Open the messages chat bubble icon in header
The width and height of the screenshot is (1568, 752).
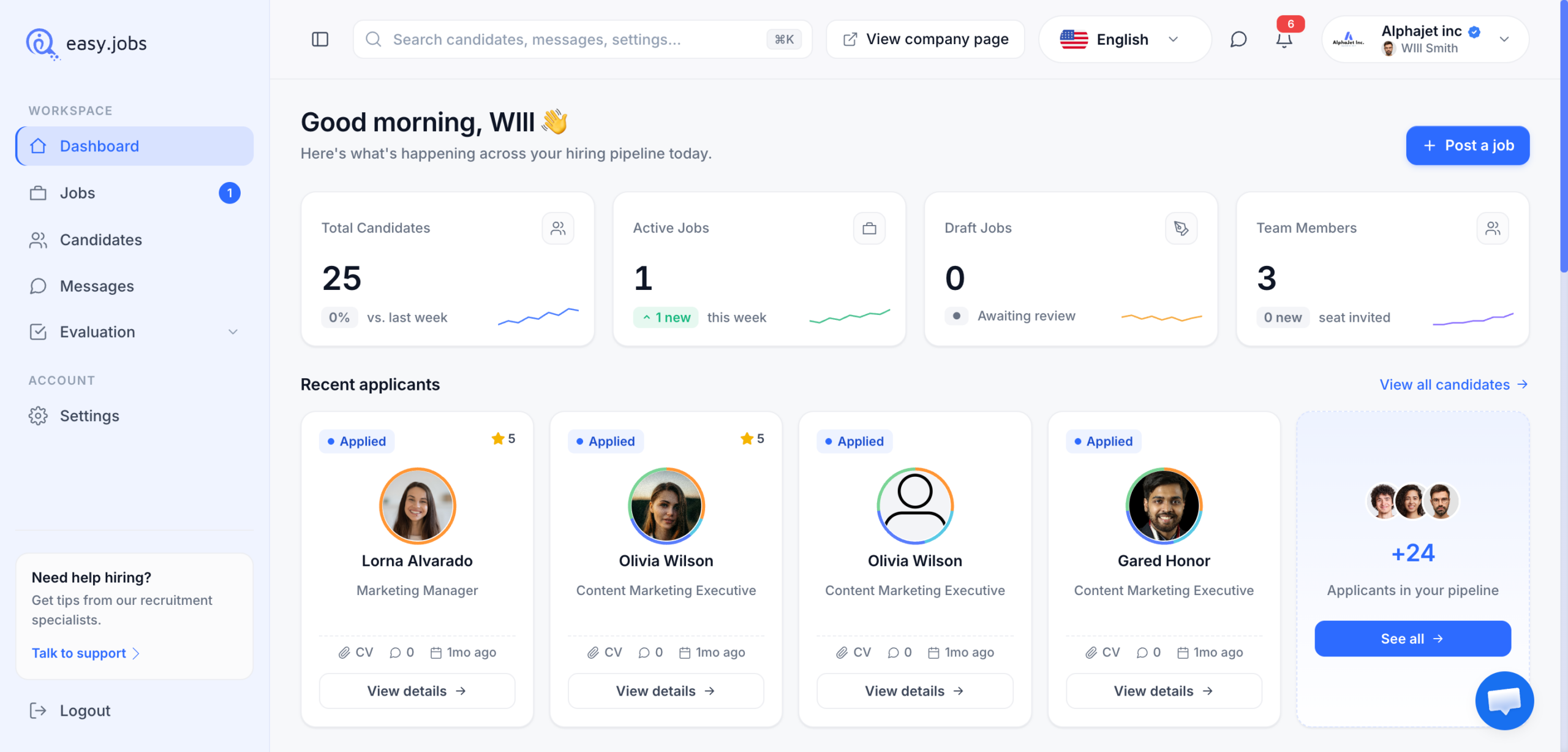point(1238,39)
